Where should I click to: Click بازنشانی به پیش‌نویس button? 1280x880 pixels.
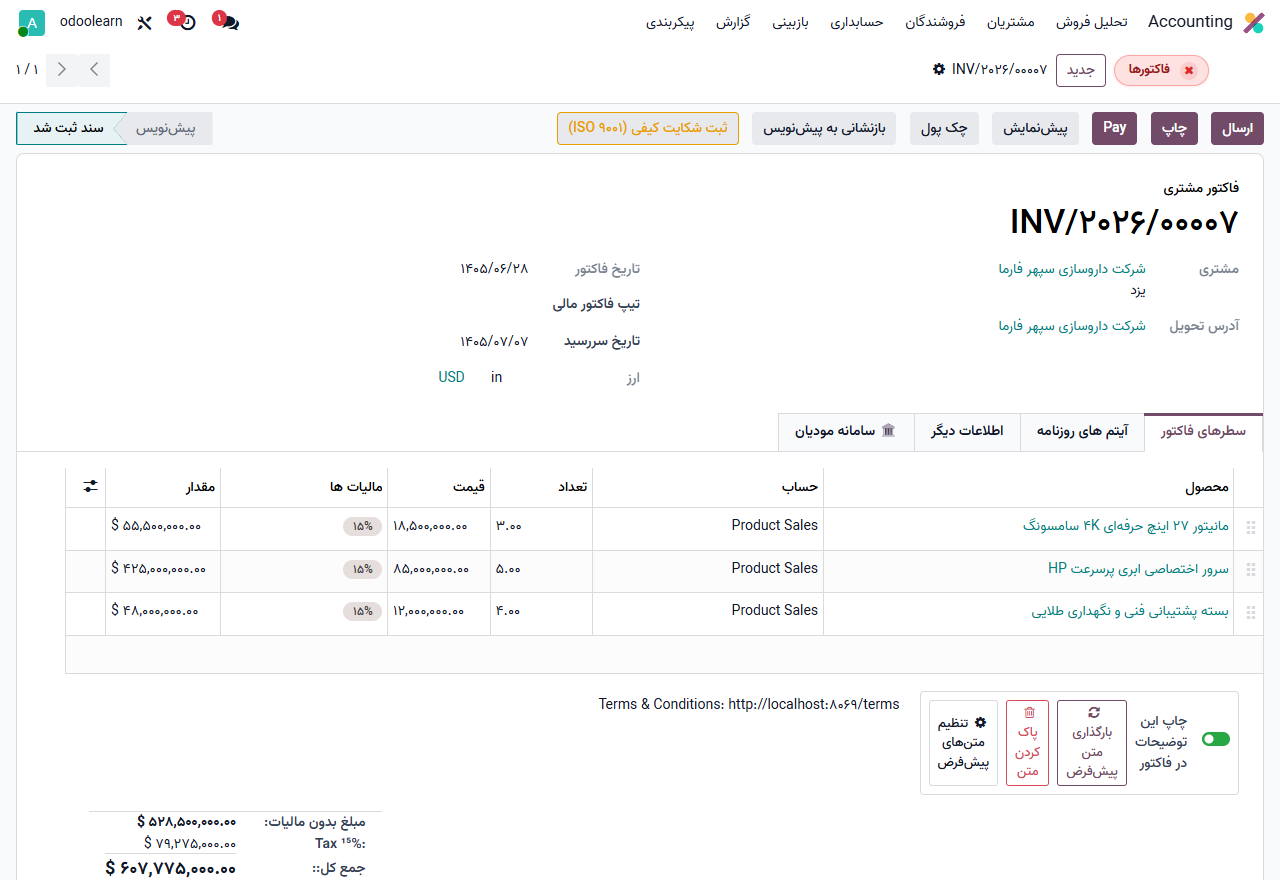tap(824, 129)
